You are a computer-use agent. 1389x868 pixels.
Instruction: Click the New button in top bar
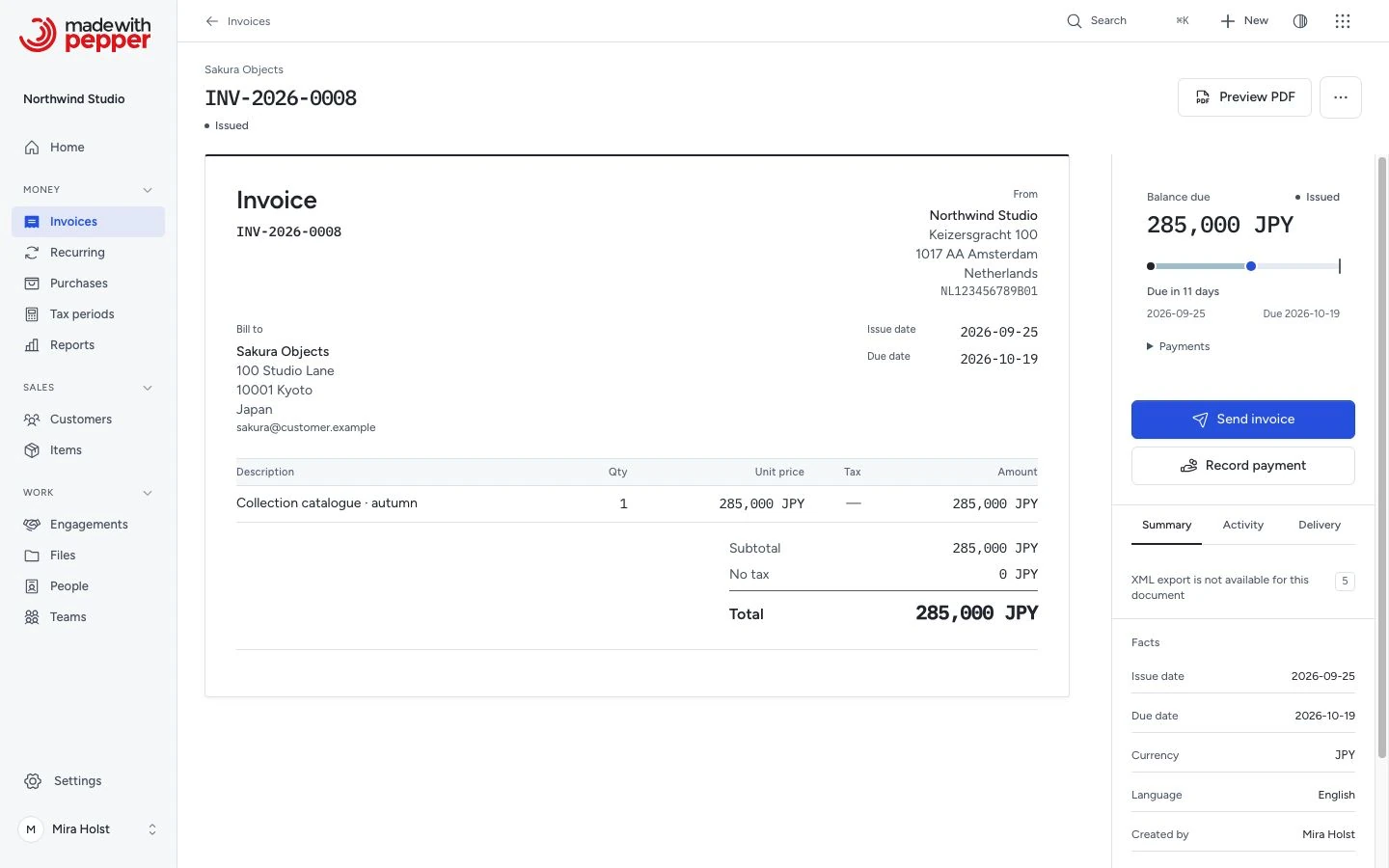pyautogui.click(x=1244, y=21)
